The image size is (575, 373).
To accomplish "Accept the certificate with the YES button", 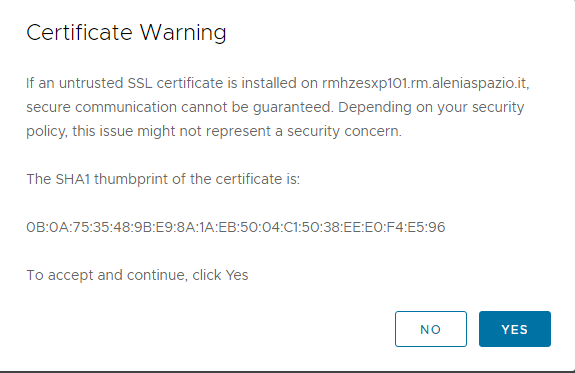I will tap(514, 329).
